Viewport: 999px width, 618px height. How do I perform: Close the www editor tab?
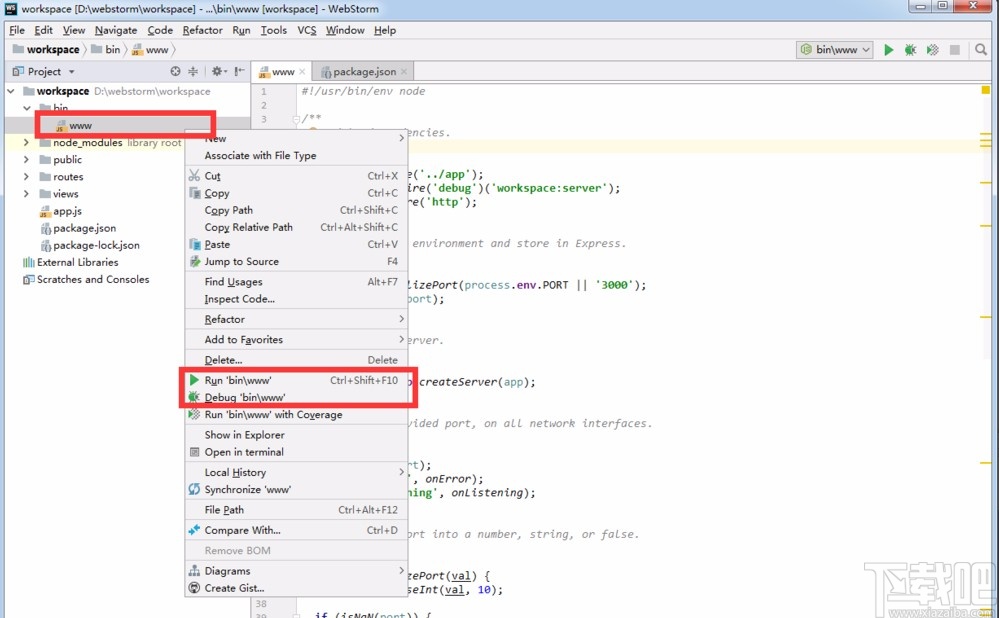tap(302, 72)
